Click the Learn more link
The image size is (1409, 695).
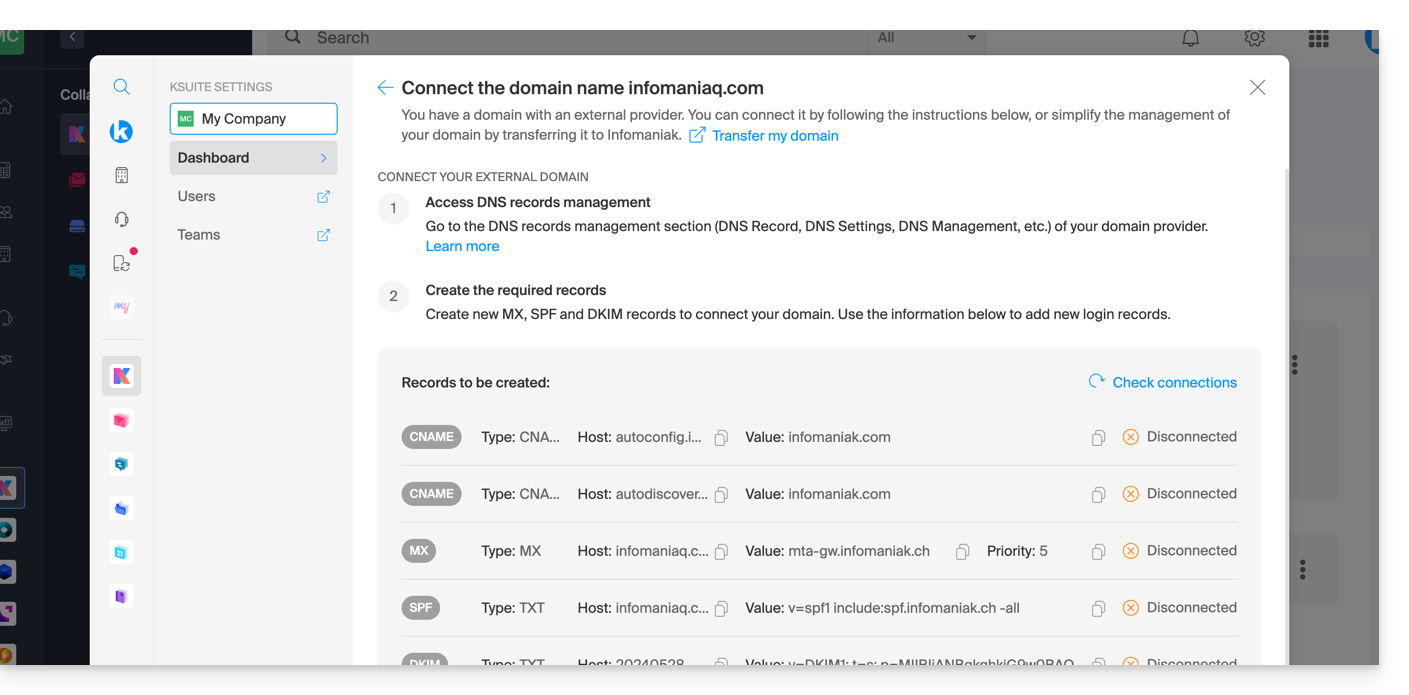462,246
